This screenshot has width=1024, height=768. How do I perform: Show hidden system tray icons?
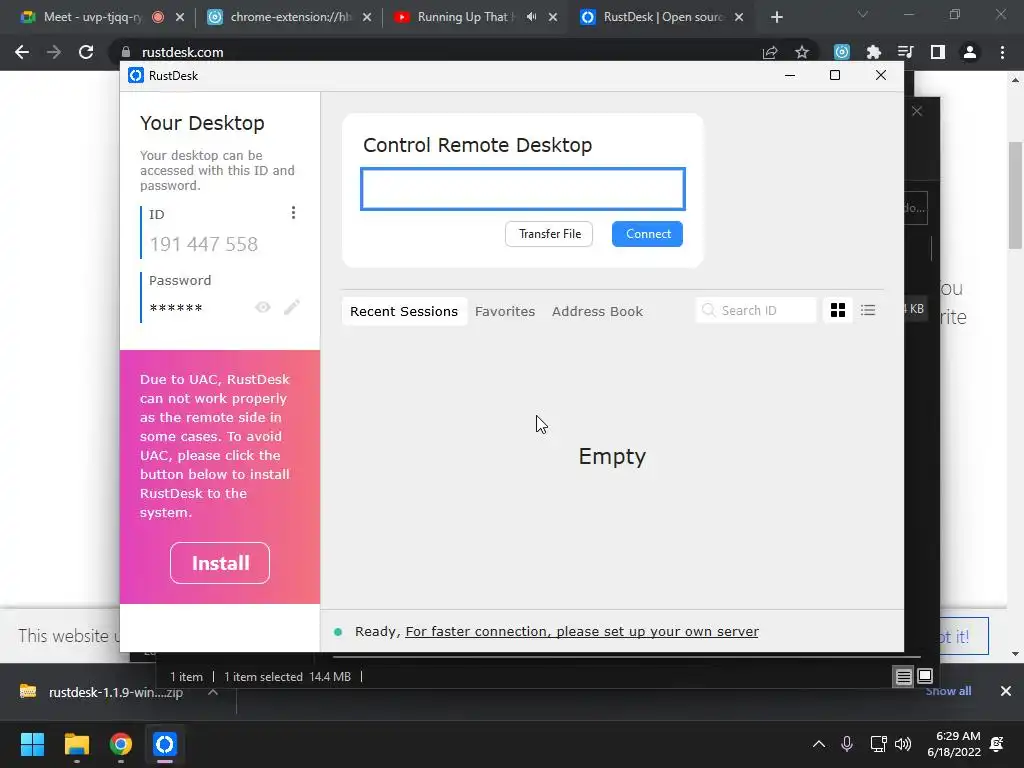(818, 744)
